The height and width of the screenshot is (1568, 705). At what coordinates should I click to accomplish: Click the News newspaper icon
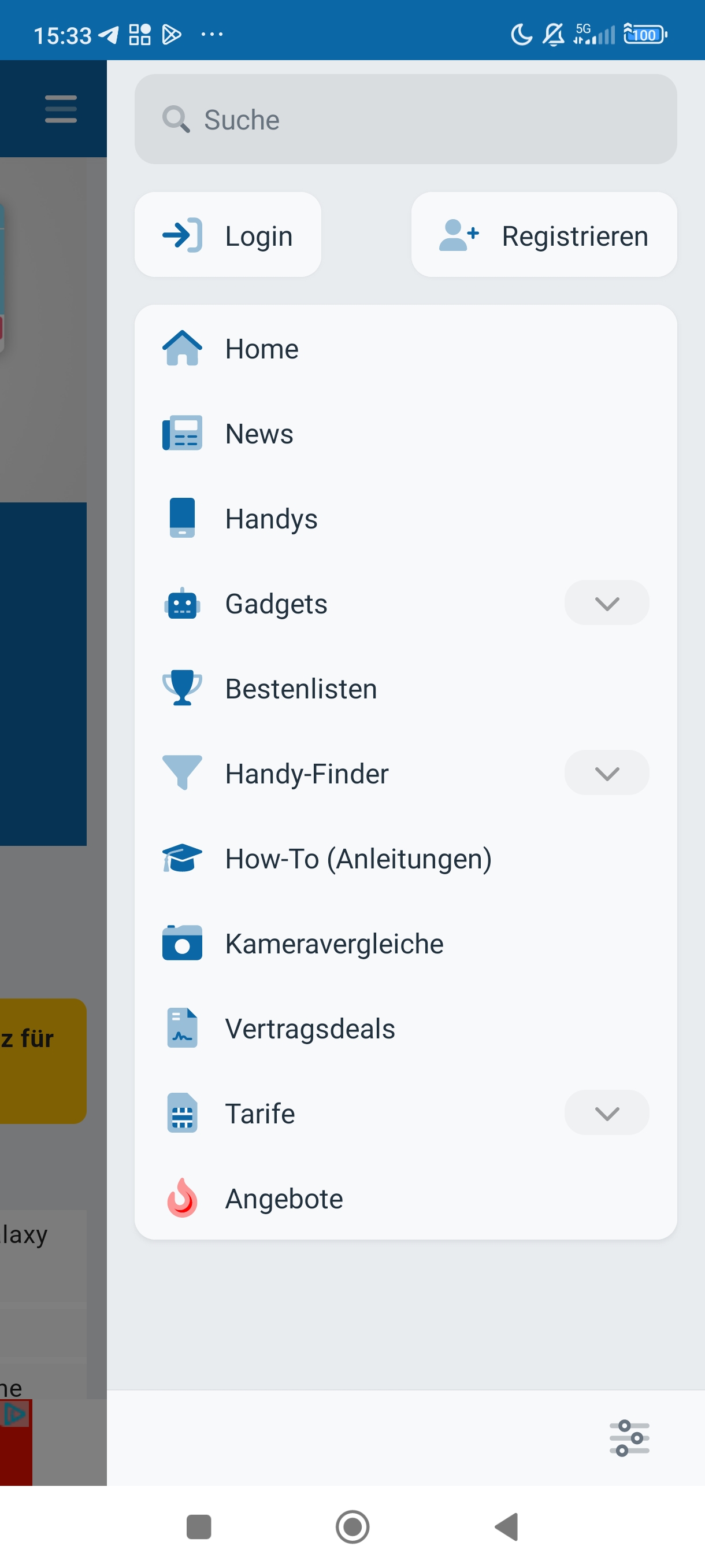(182, 434)
